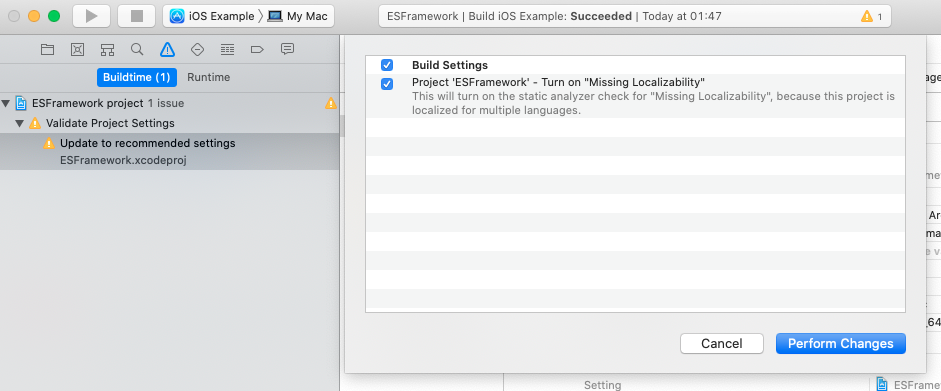Click the Perform Changes button
This screenshot has height=391, width=941.
point(841,344)
